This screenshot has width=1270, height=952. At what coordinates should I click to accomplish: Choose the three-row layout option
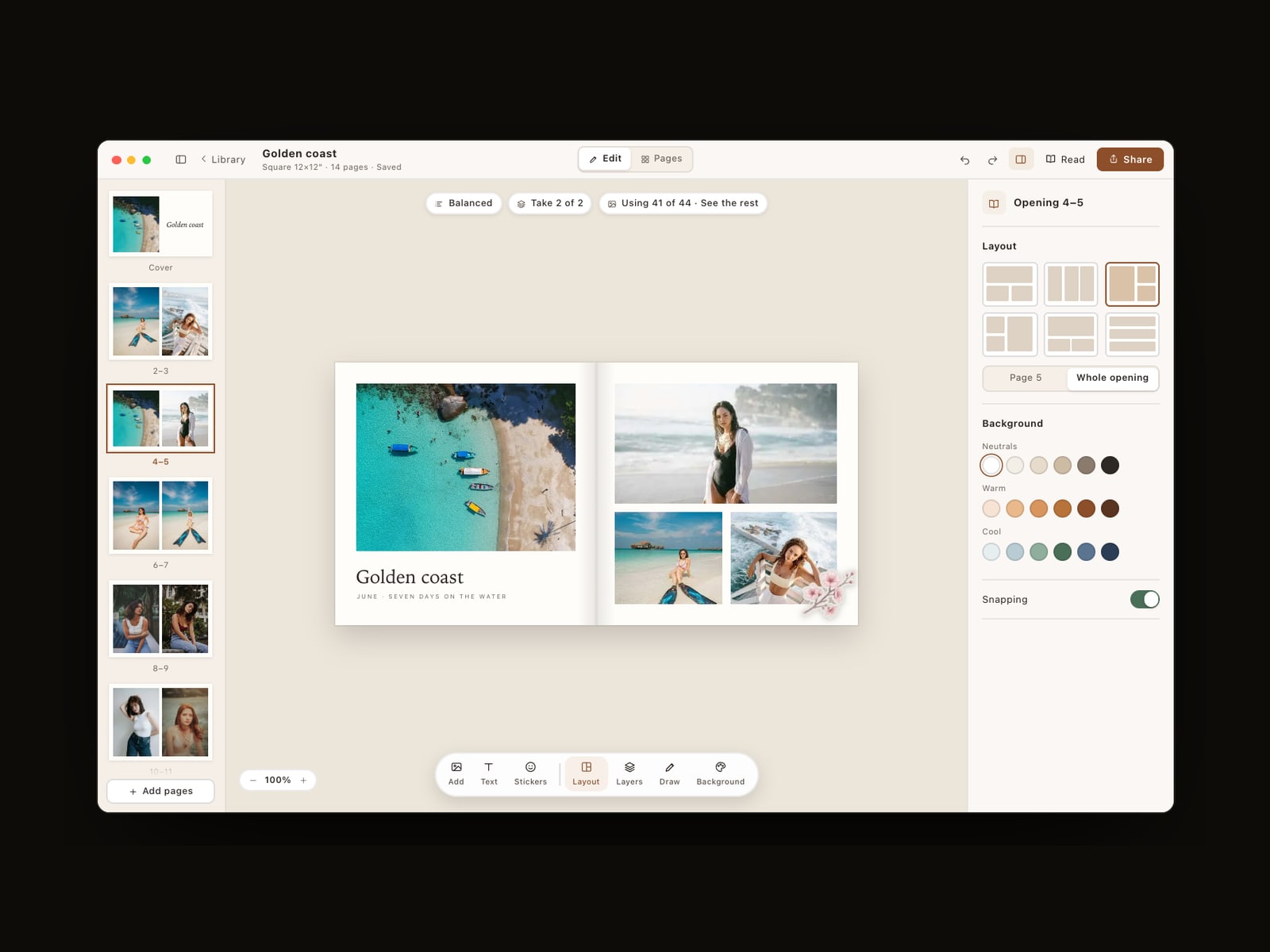point(1132,334)
